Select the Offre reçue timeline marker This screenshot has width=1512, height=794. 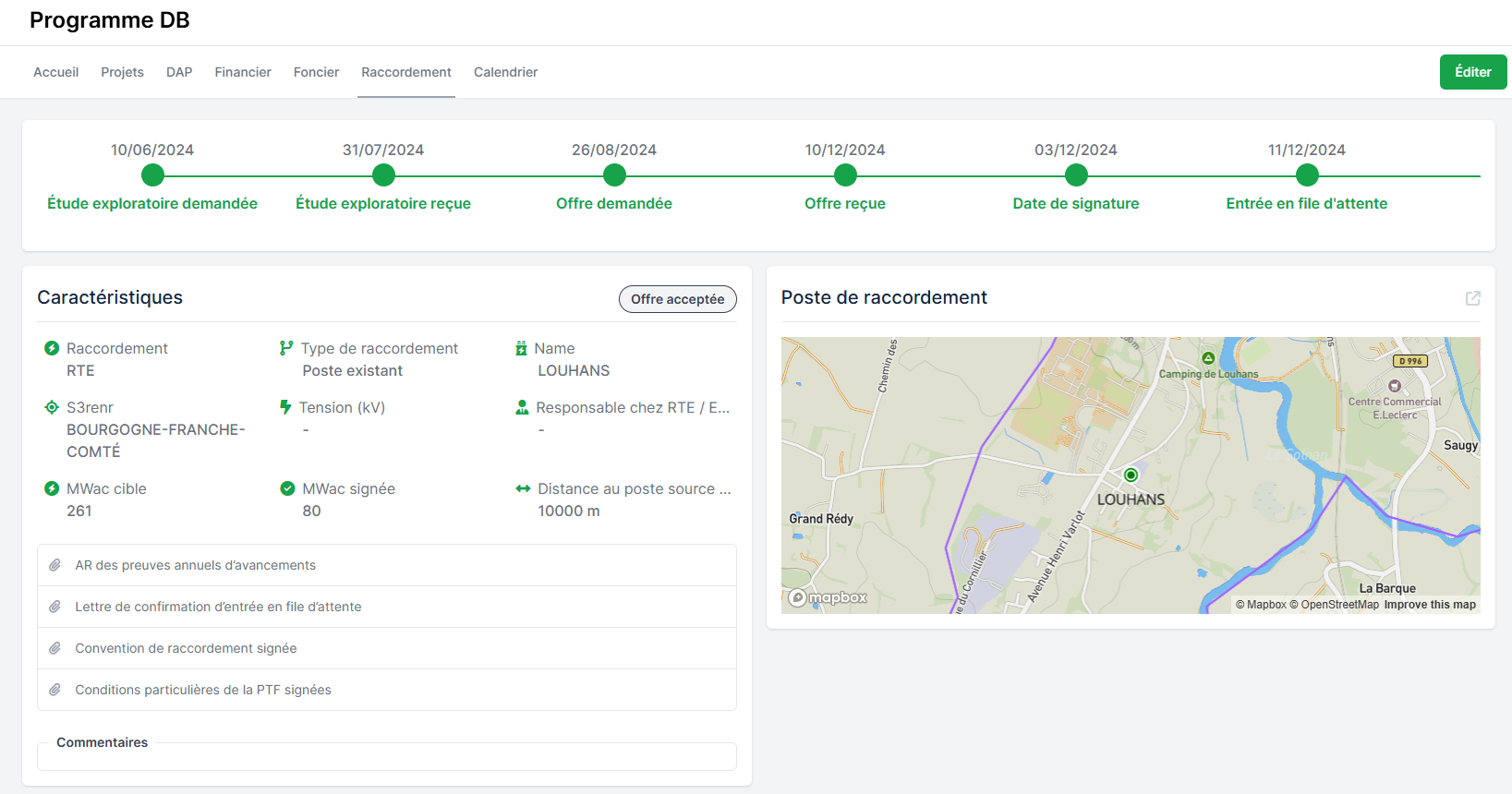click(845, 175)
